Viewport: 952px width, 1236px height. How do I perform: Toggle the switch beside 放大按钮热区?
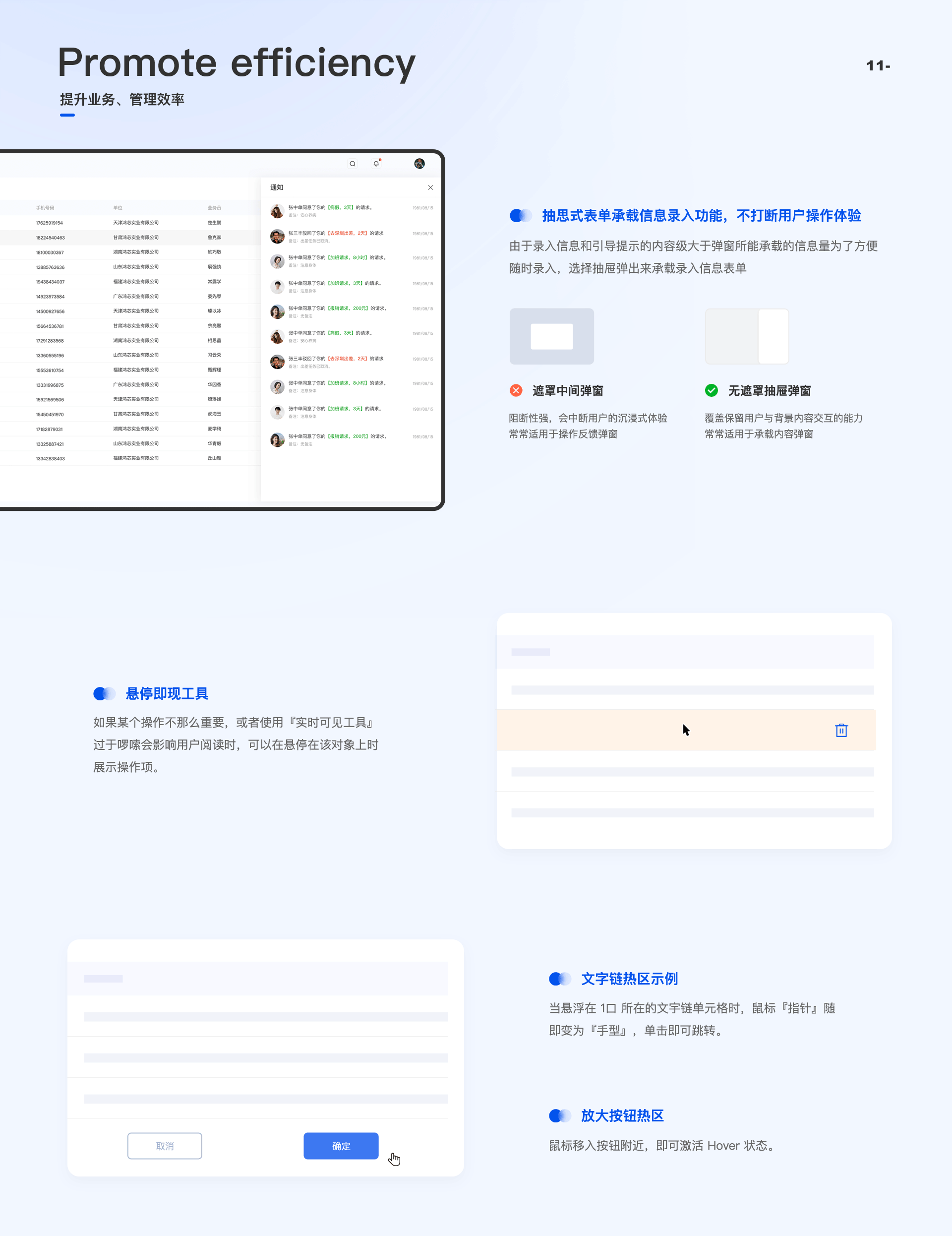pyautogui.click(x=560, y=1115)
